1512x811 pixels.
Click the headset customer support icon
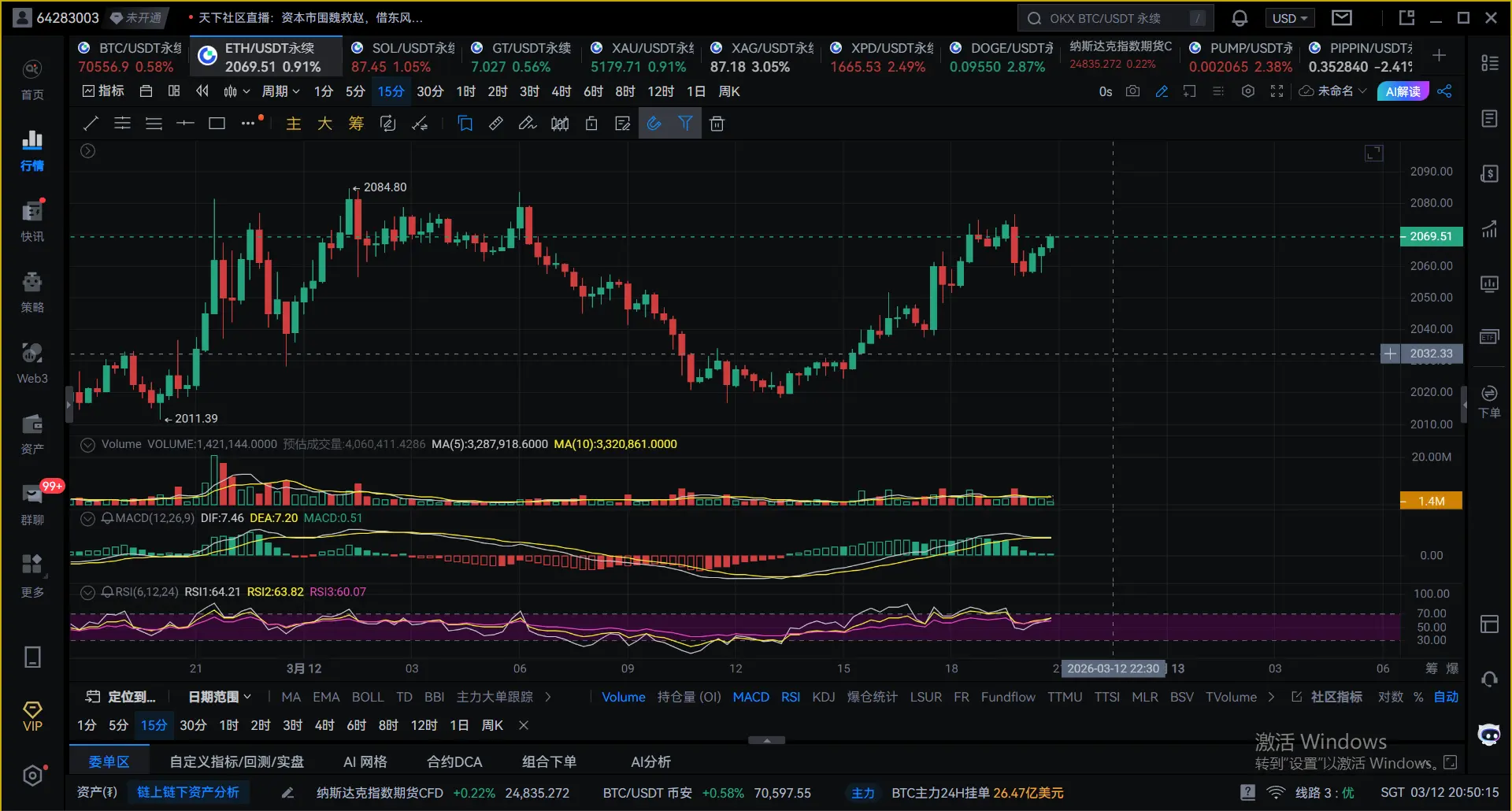pyautogui.click(x=1489, y=679)
